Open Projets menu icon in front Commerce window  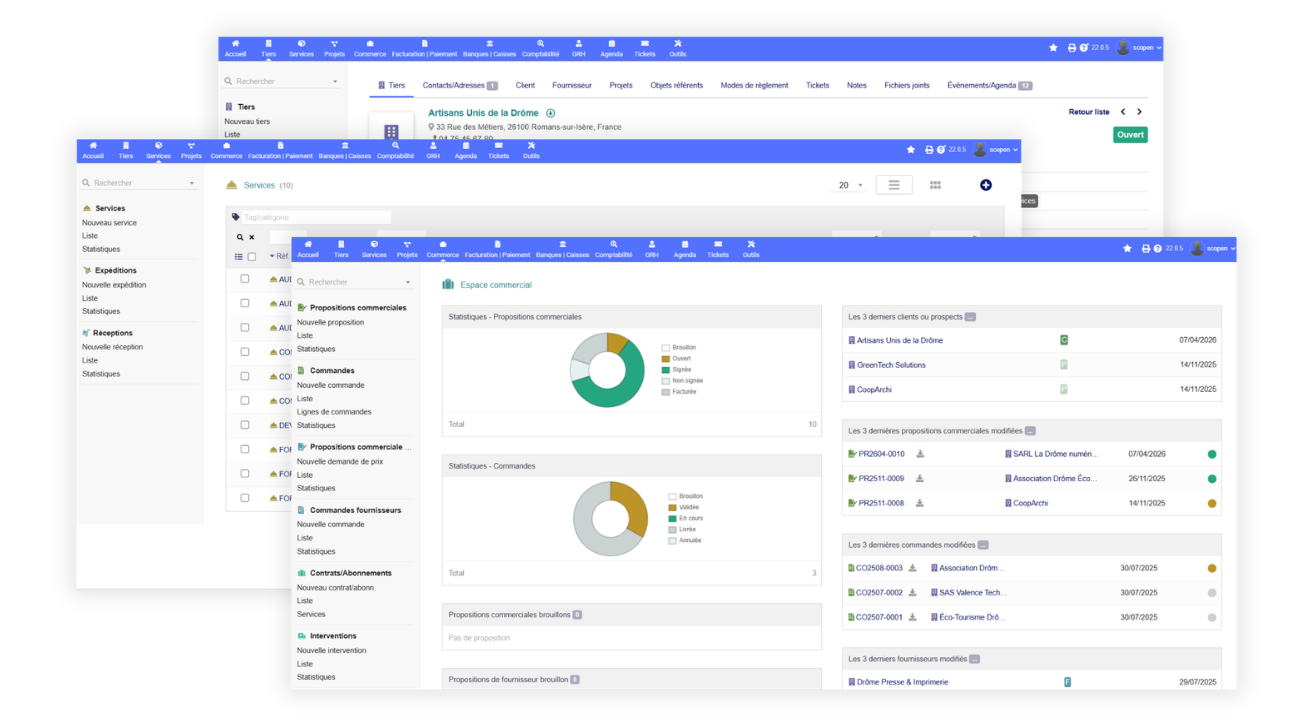(x=407, y=244)
